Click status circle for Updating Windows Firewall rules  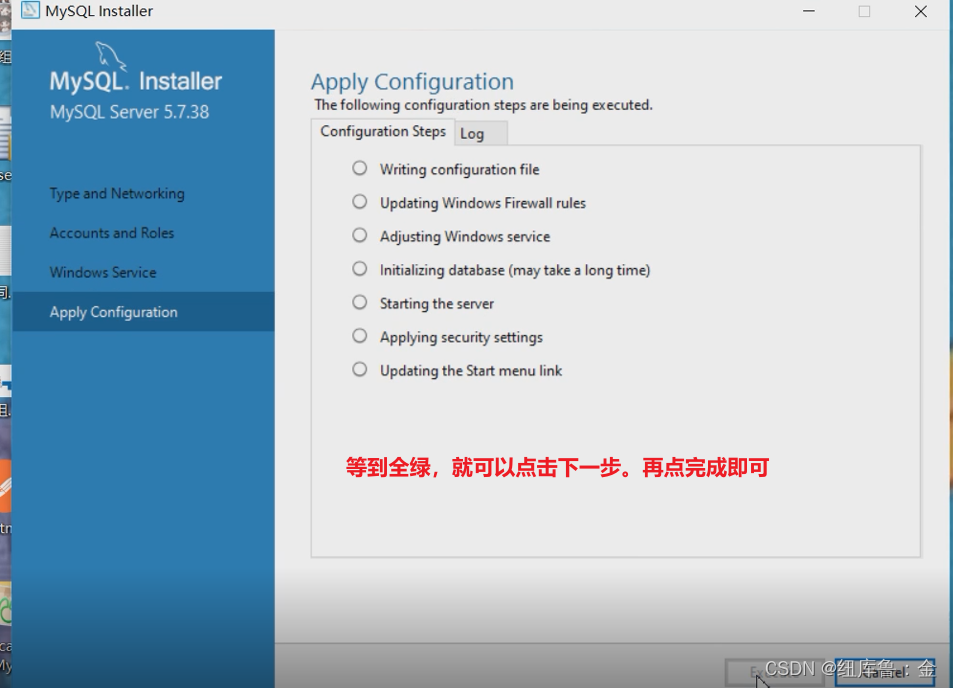click(x=360, y=201)
